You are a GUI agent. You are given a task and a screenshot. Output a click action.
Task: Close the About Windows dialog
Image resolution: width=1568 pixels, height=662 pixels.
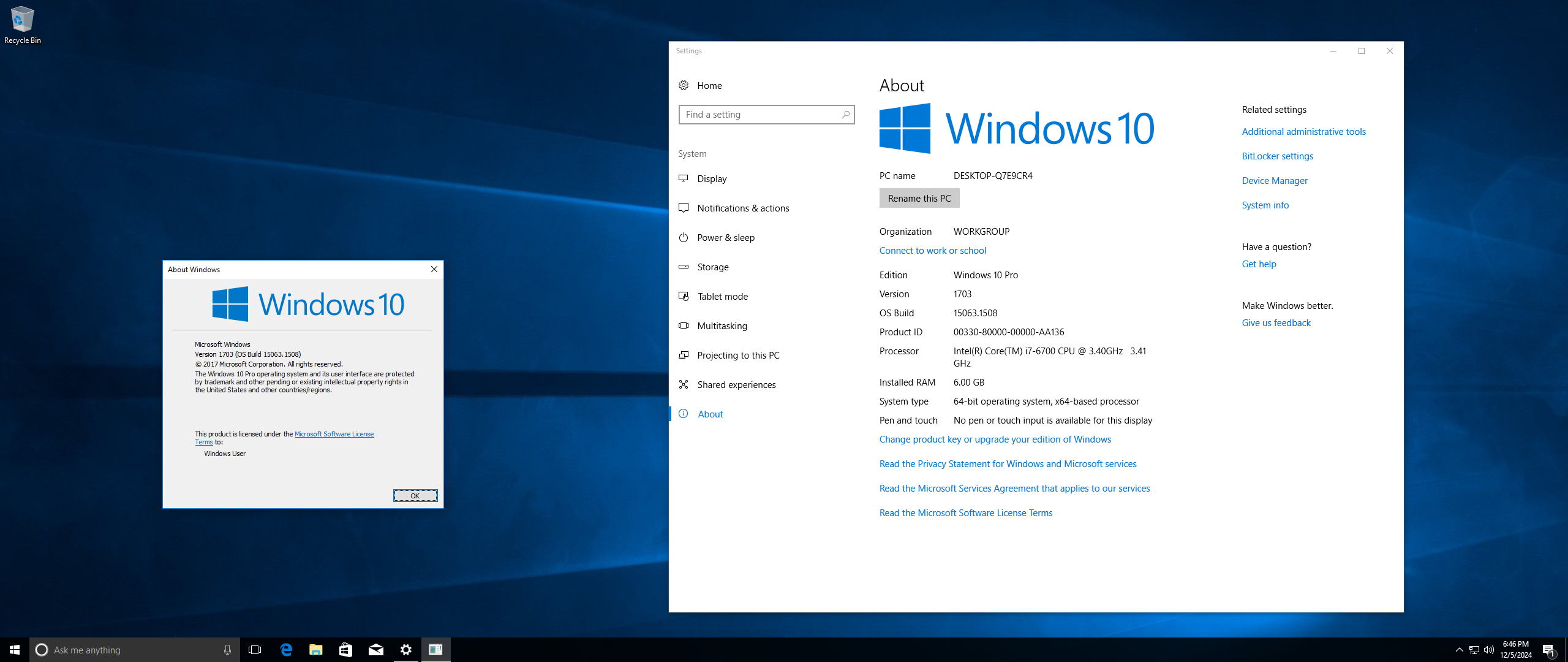434,269
